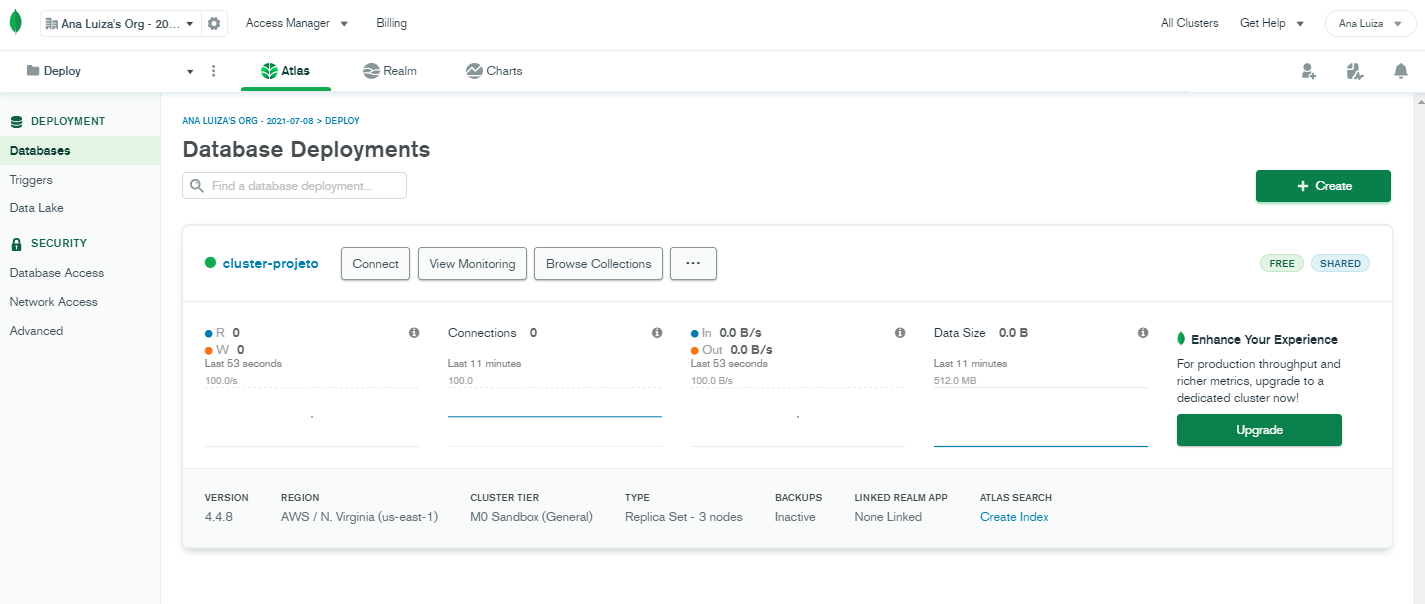Click the Connect button
This screenshot has width=1425, height=604.
pos(376,264)
